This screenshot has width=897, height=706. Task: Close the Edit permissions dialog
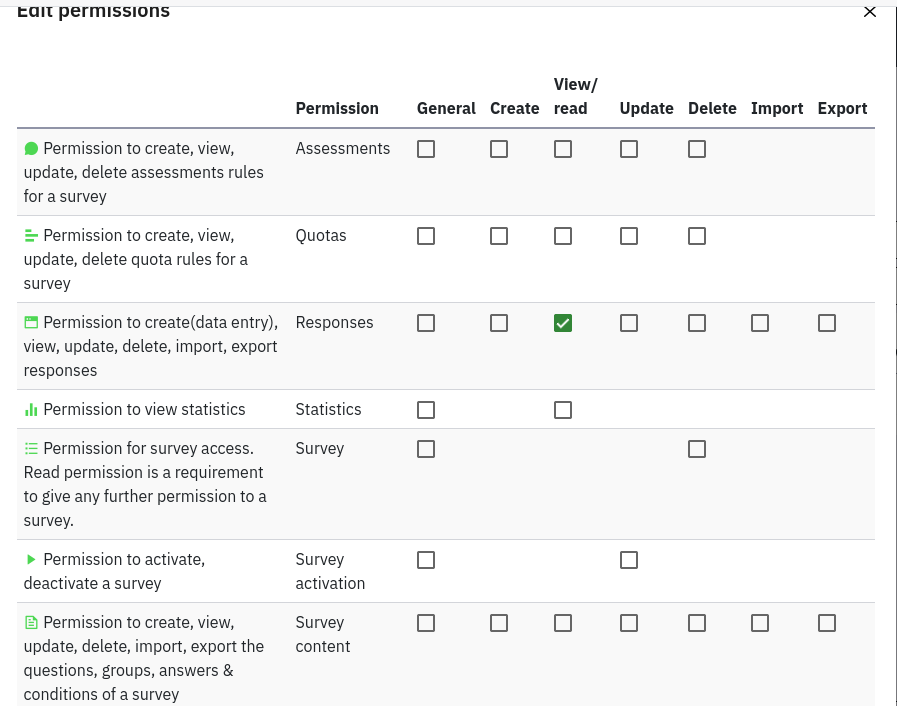click(x=869, y=12)
